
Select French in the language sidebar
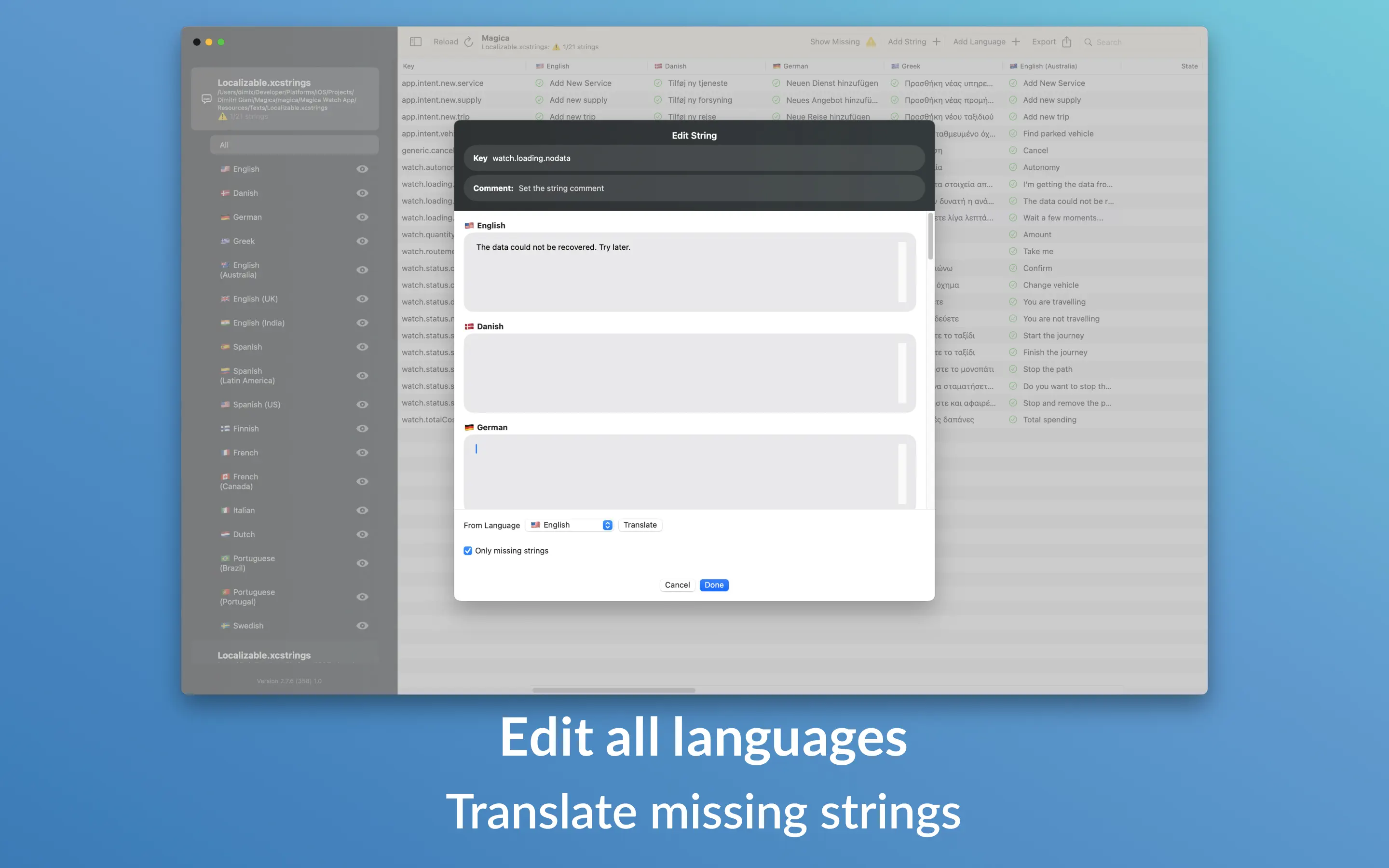pyautogui.click(x=245, y=453)
